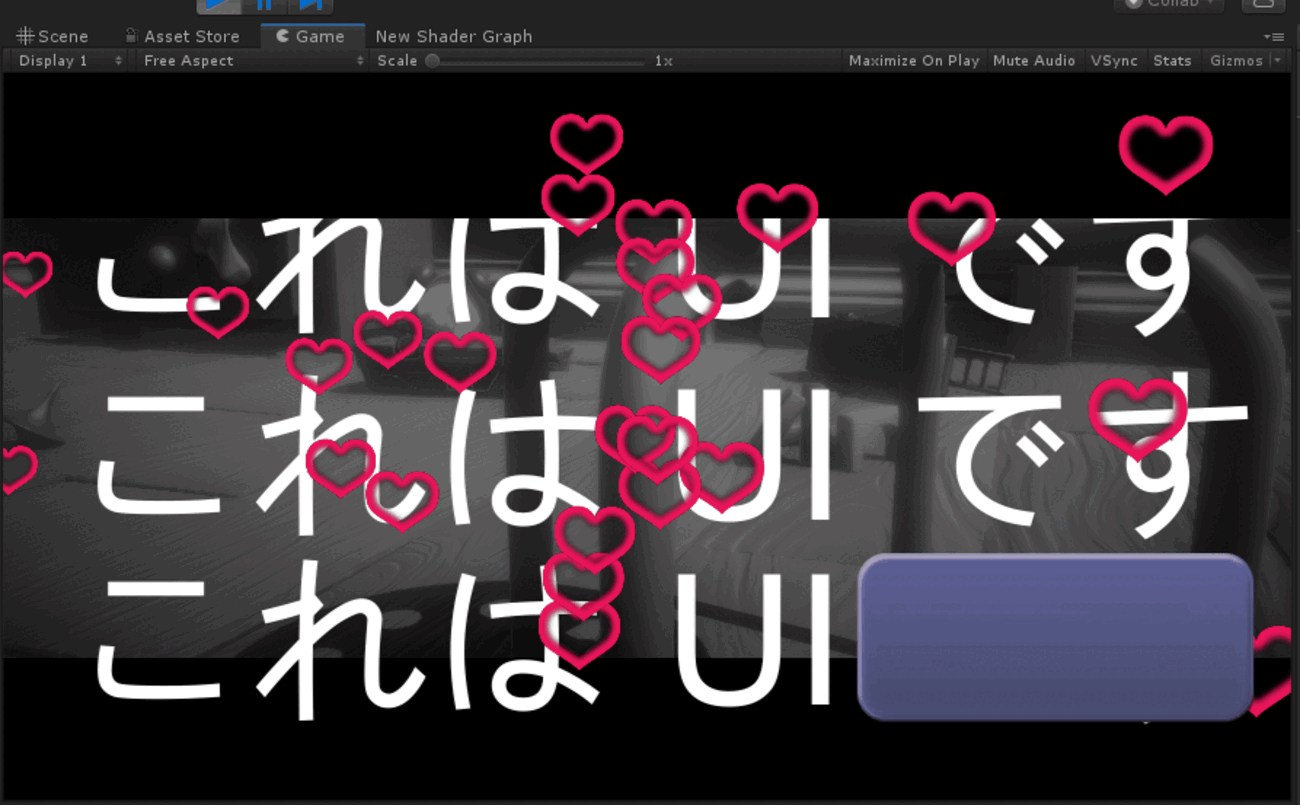Screen dimensions: 1300x805
Task: Pause the running game
Action: 265,5
